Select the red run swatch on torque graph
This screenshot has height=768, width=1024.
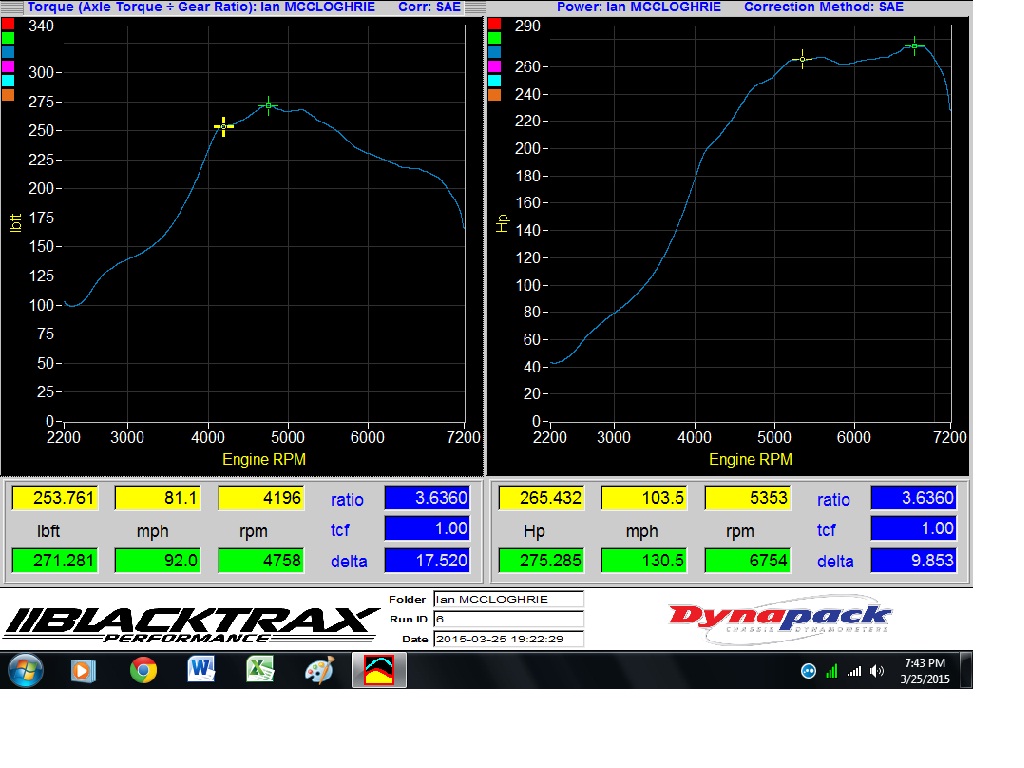(x=8, y=24)
